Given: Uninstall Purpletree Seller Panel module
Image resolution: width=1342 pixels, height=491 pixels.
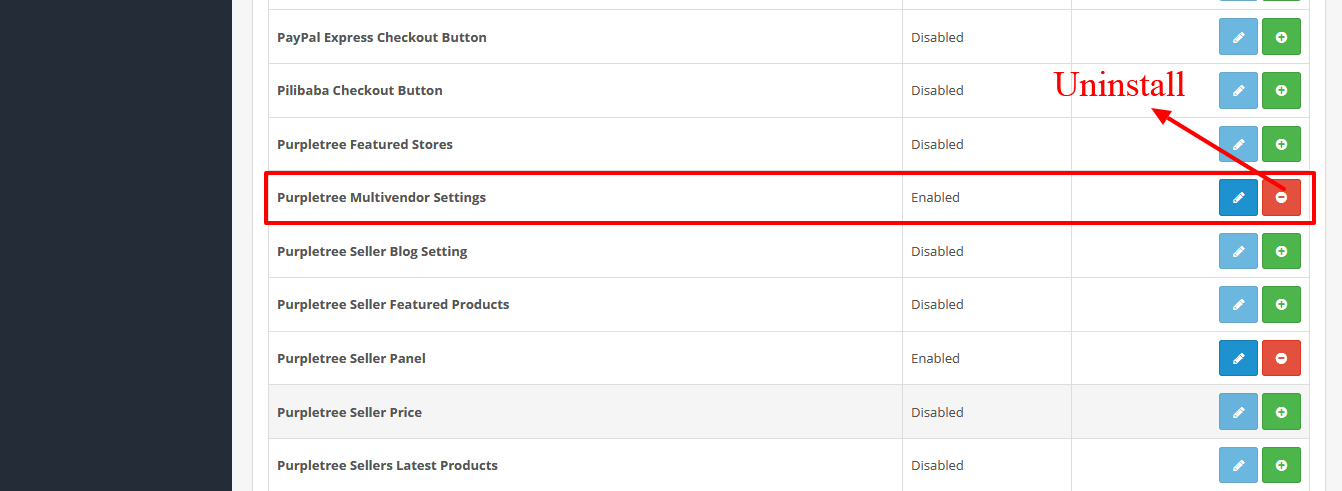Looking at the screenshot, I should [x=1281, y=358].
